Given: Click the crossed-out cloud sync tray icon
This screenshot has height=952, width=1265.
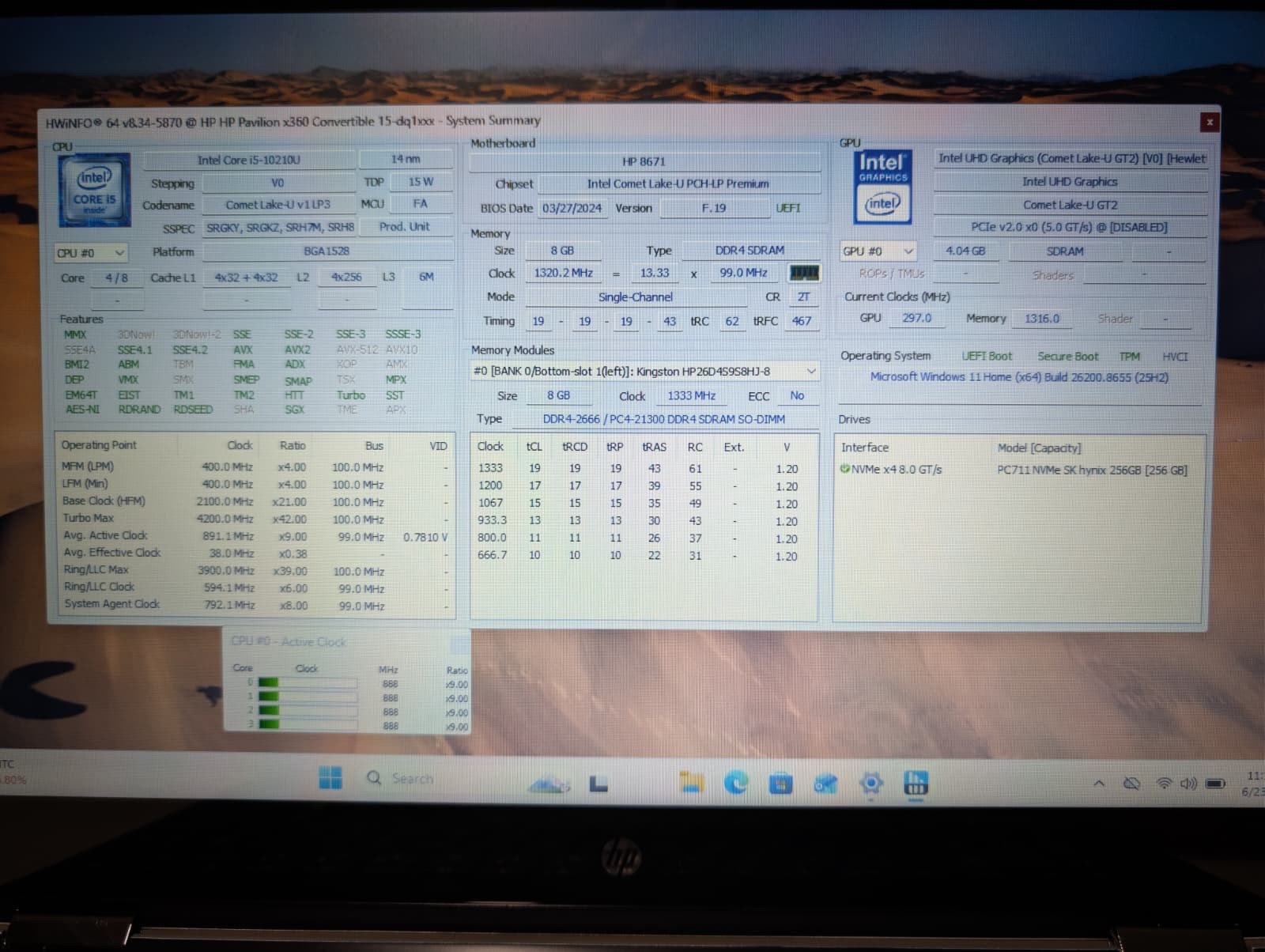Looking at the screenshot, I should click(1132, 784).
